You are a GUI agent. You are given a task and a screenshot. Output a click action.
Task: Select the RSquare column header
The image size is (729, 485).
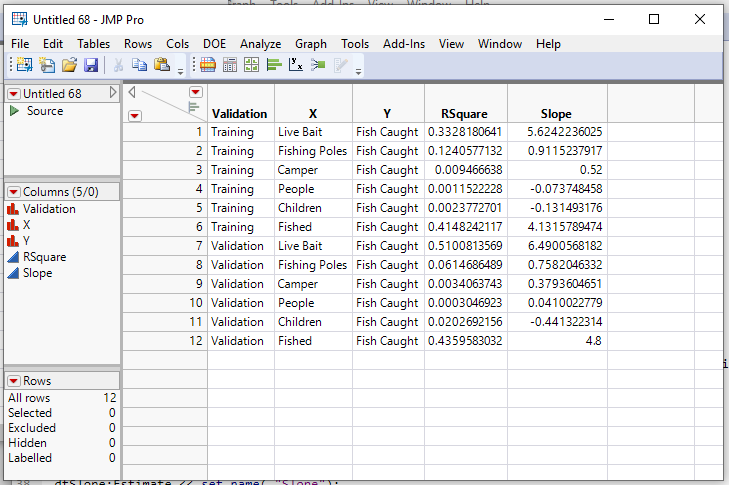[x=464, y=114]
